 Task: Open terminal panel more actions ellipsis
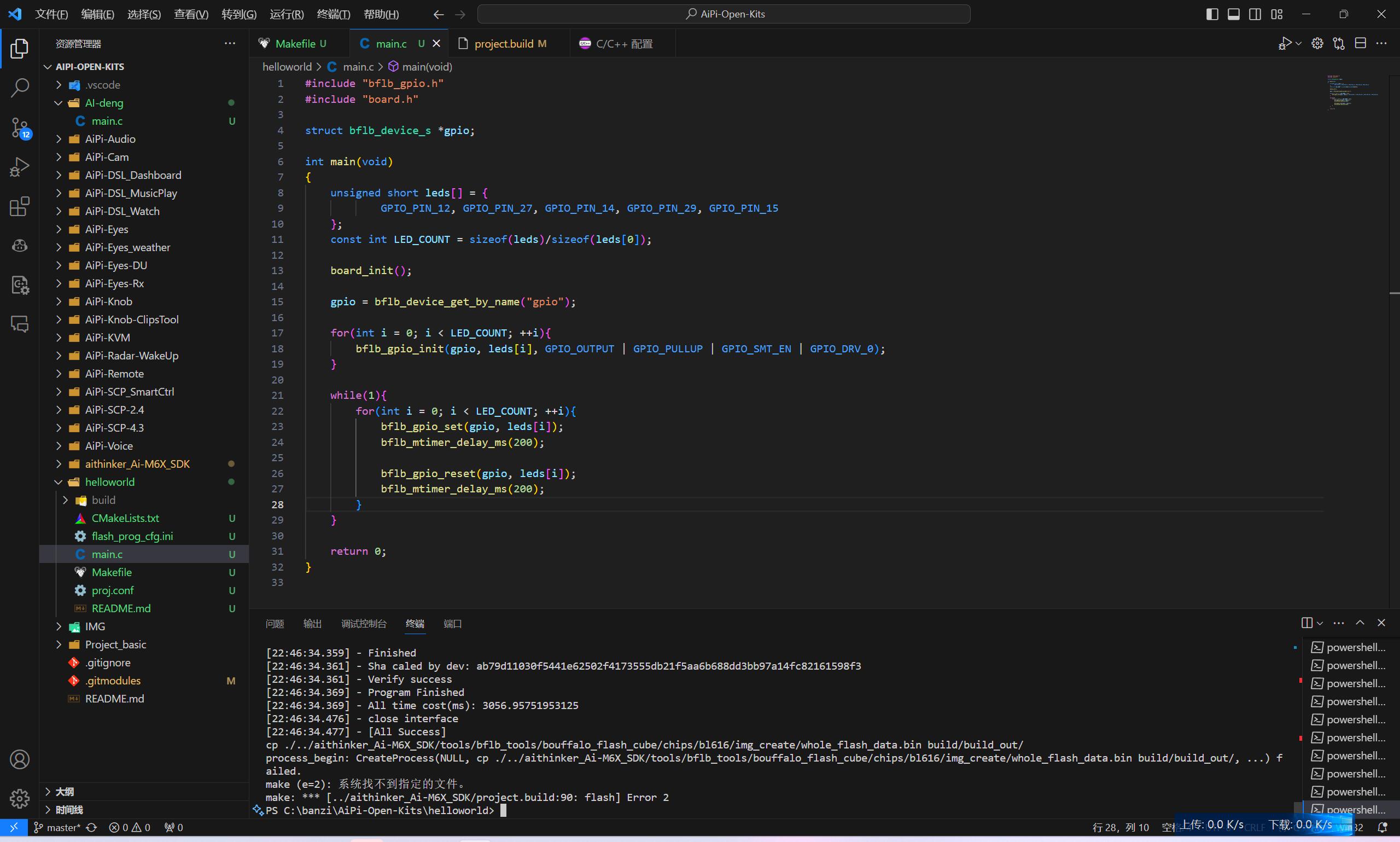pos(1339,623)
